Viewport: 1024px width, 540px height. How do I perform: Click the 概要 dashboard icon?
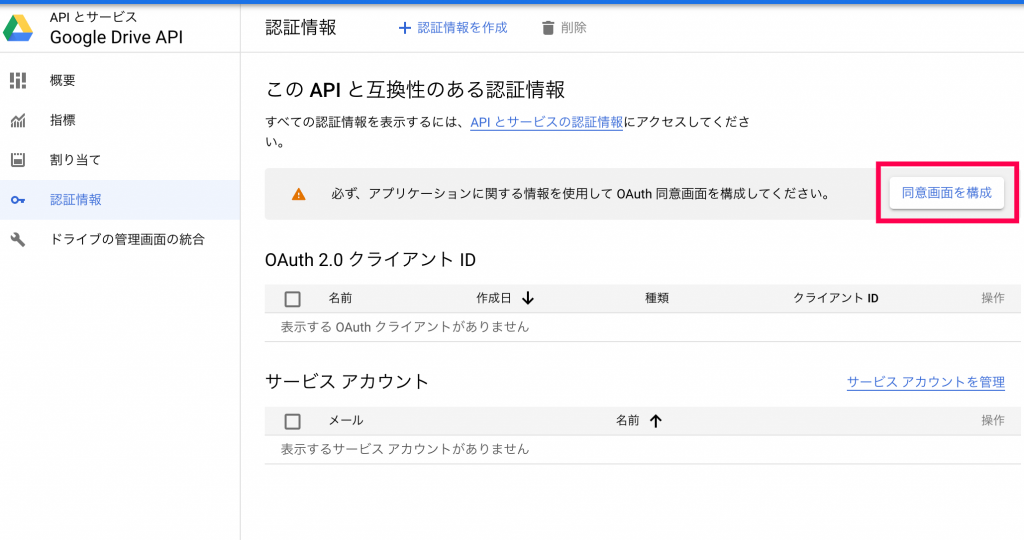coord(18,80)
